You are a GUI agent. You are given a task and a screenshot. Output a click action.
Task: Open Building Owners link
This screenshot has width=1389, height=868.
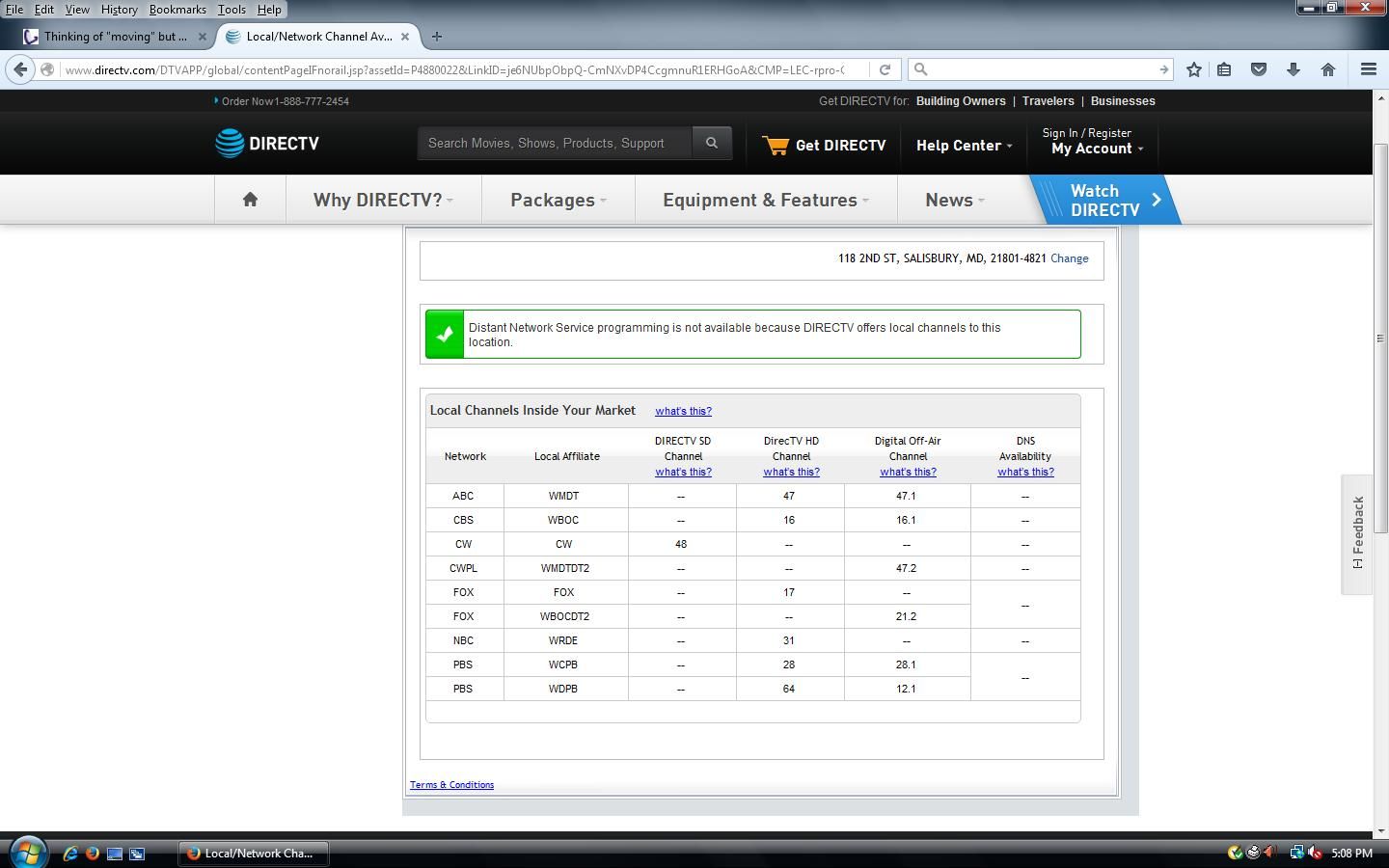point(961,101)
